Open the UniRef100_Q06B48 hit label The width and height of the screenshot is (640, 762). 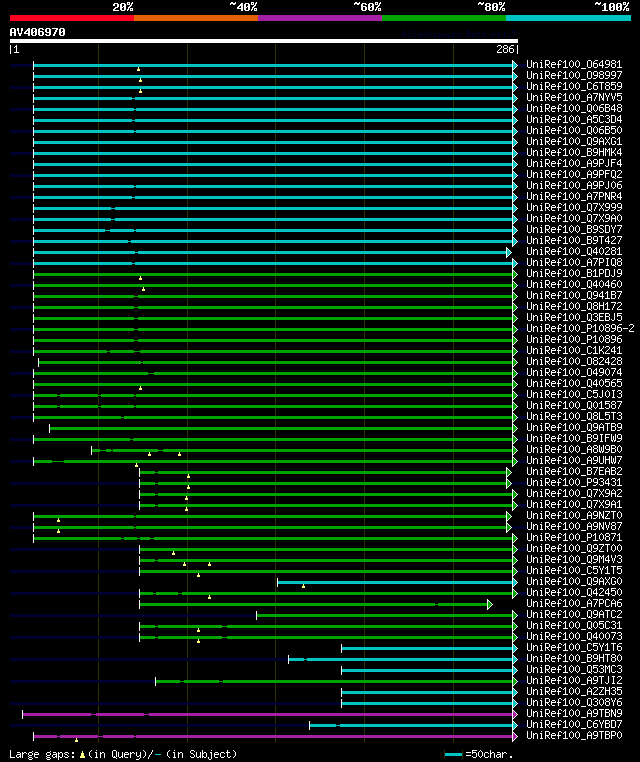click(574, 108)
